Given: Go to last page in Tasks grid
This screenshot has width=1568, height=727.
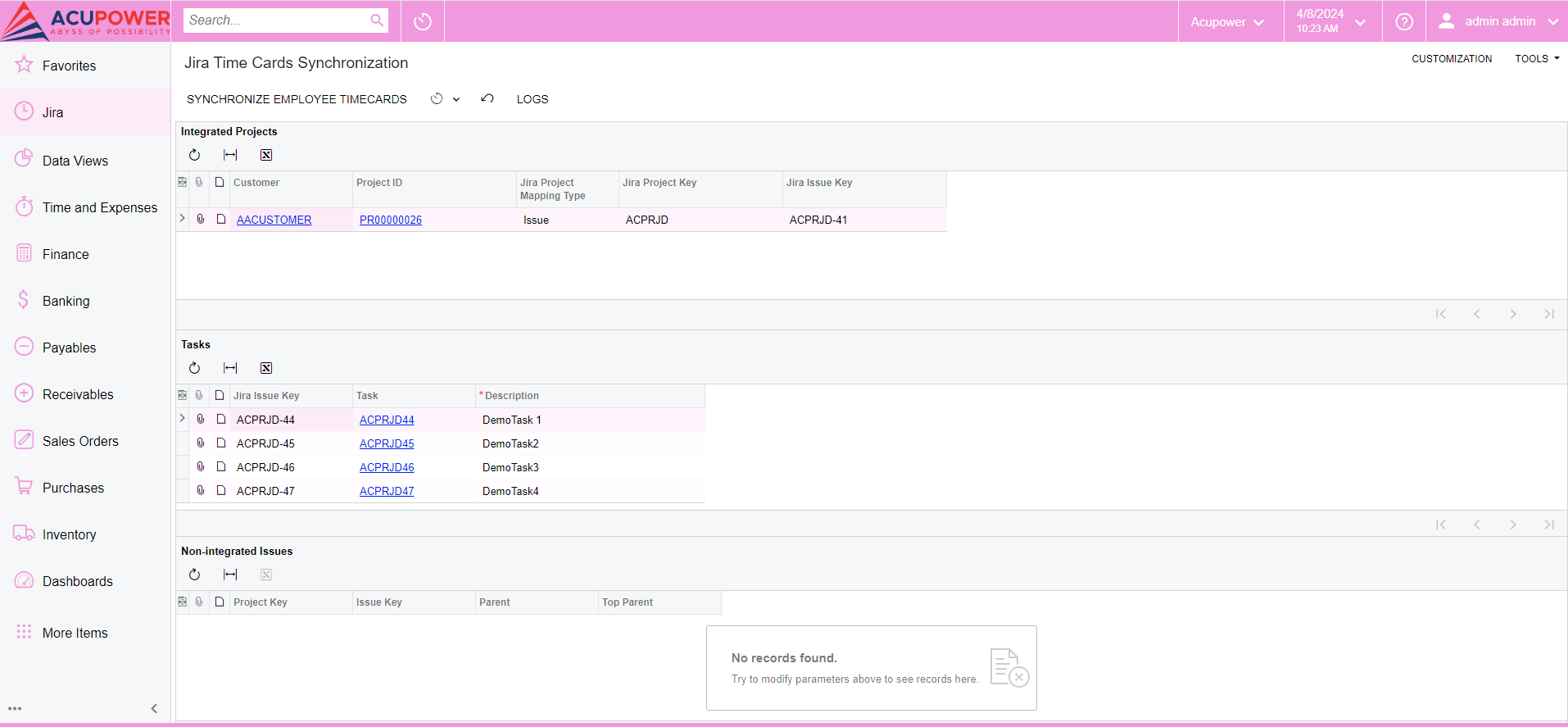Looking at the screenshot, I should pyautogui.click(x=1549, y=525).
